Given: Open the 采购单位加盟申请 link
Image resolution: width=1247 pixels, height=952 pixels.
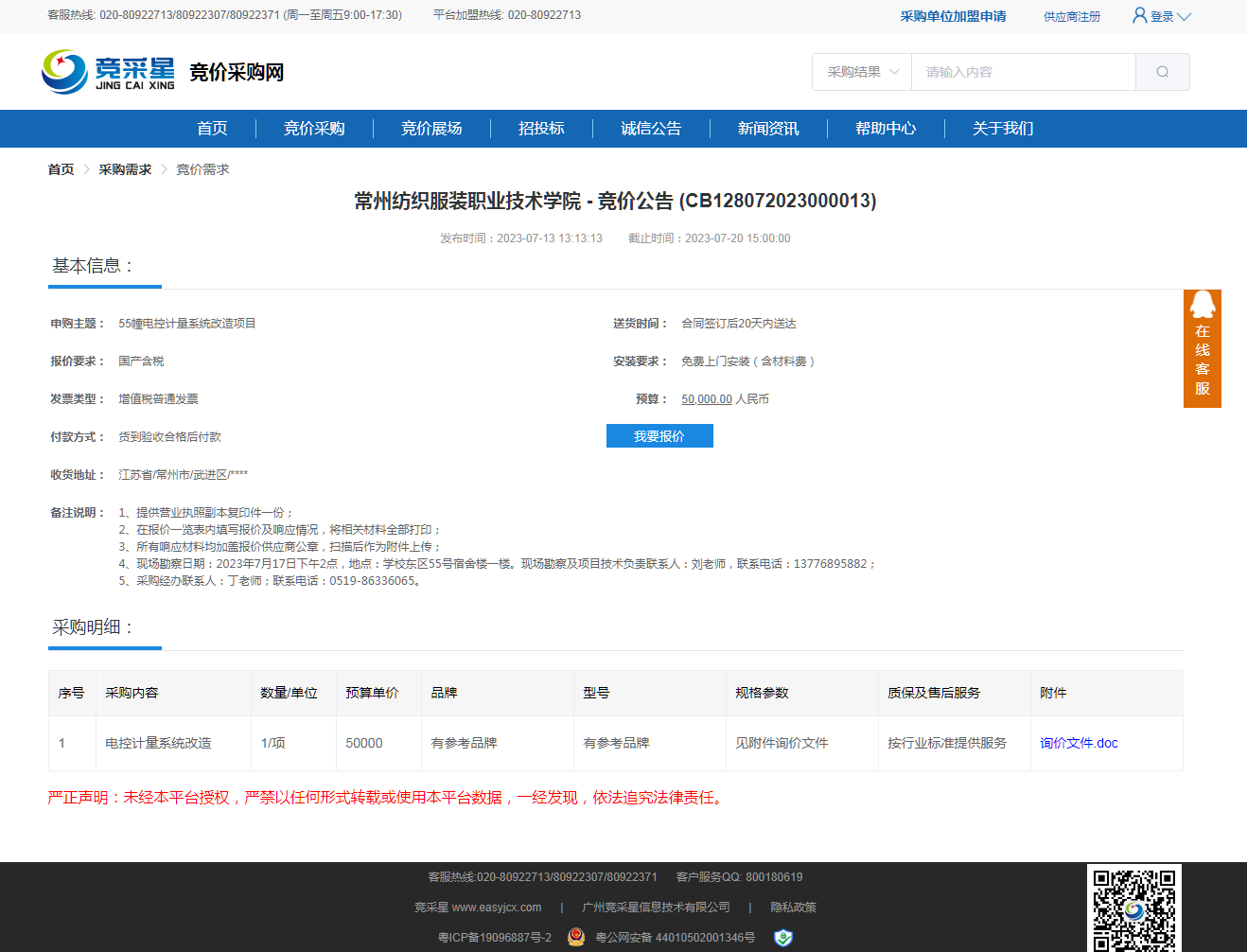Looking at the screenshot, I should (x=953, y=16).
